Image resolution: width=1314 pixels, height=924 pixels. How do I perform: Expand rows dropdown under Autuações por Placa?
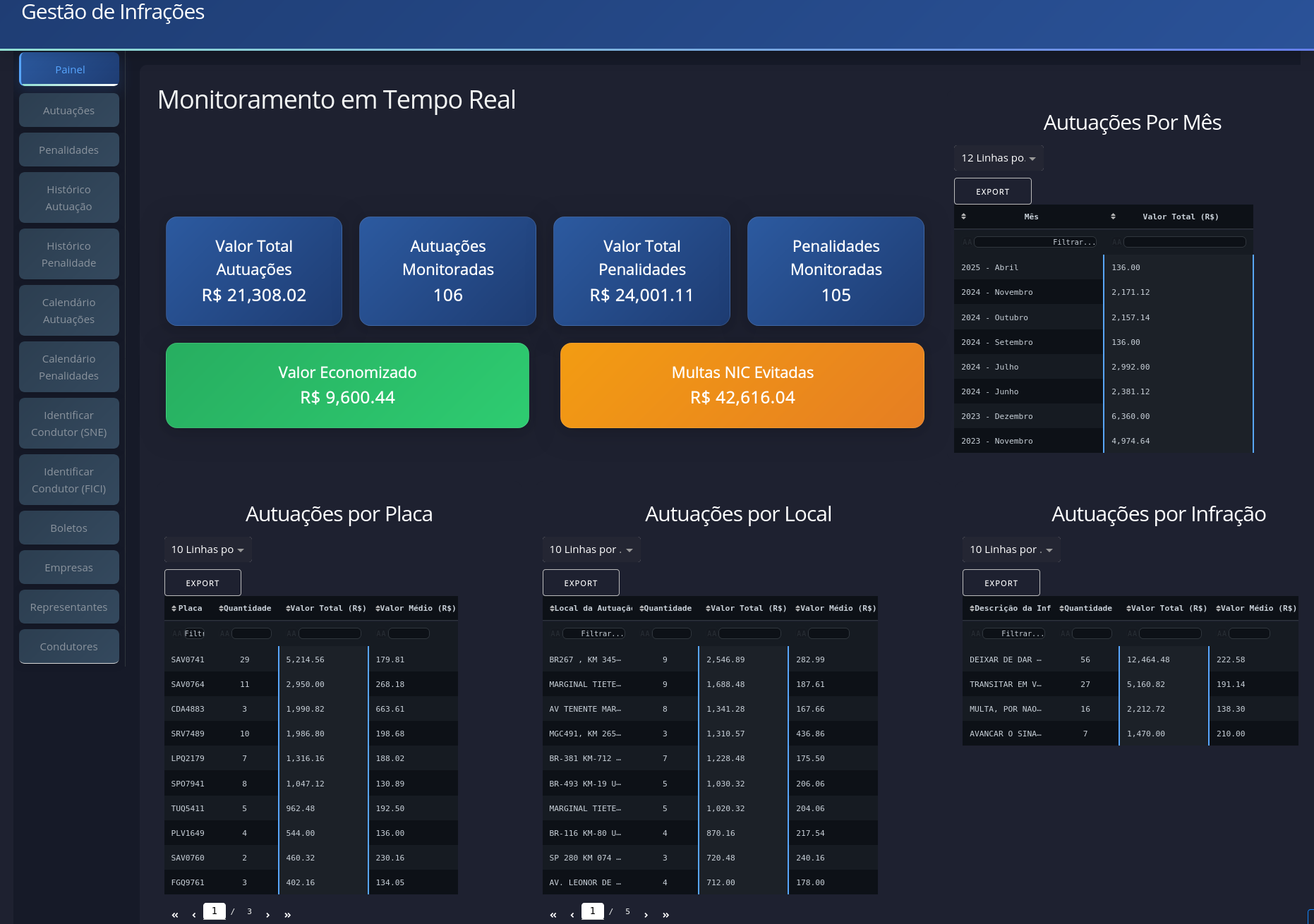207,549
